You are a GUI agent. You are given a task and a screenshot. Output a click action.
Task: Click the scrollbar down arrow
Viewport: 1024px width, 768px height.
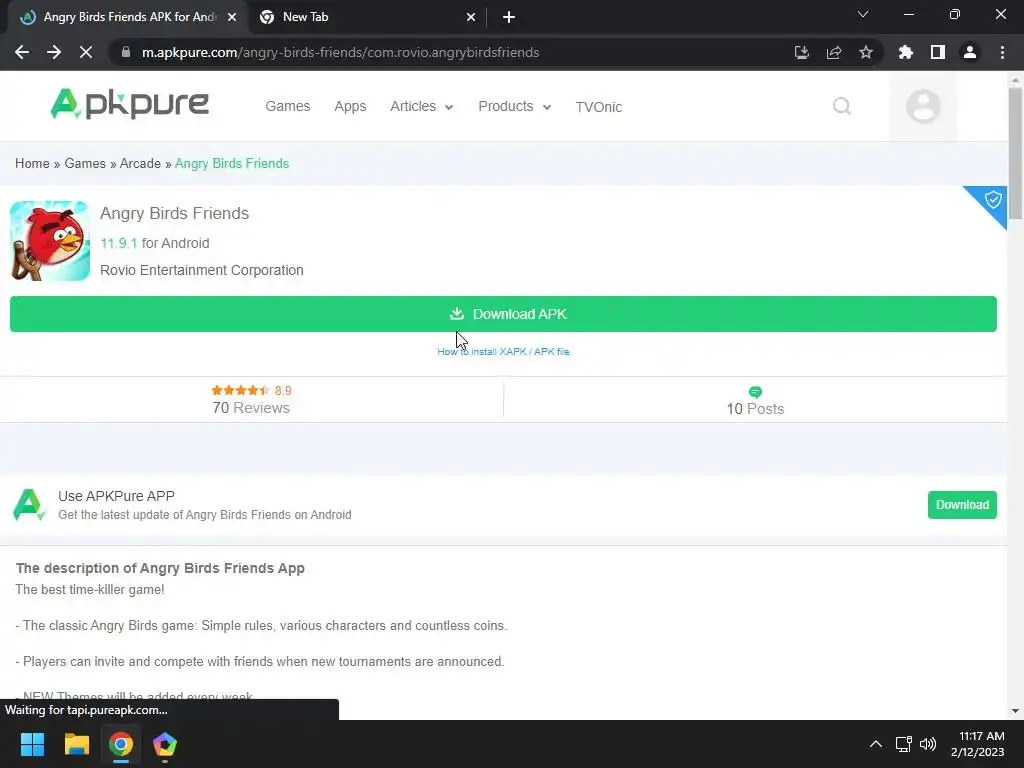click(1015, 711)
